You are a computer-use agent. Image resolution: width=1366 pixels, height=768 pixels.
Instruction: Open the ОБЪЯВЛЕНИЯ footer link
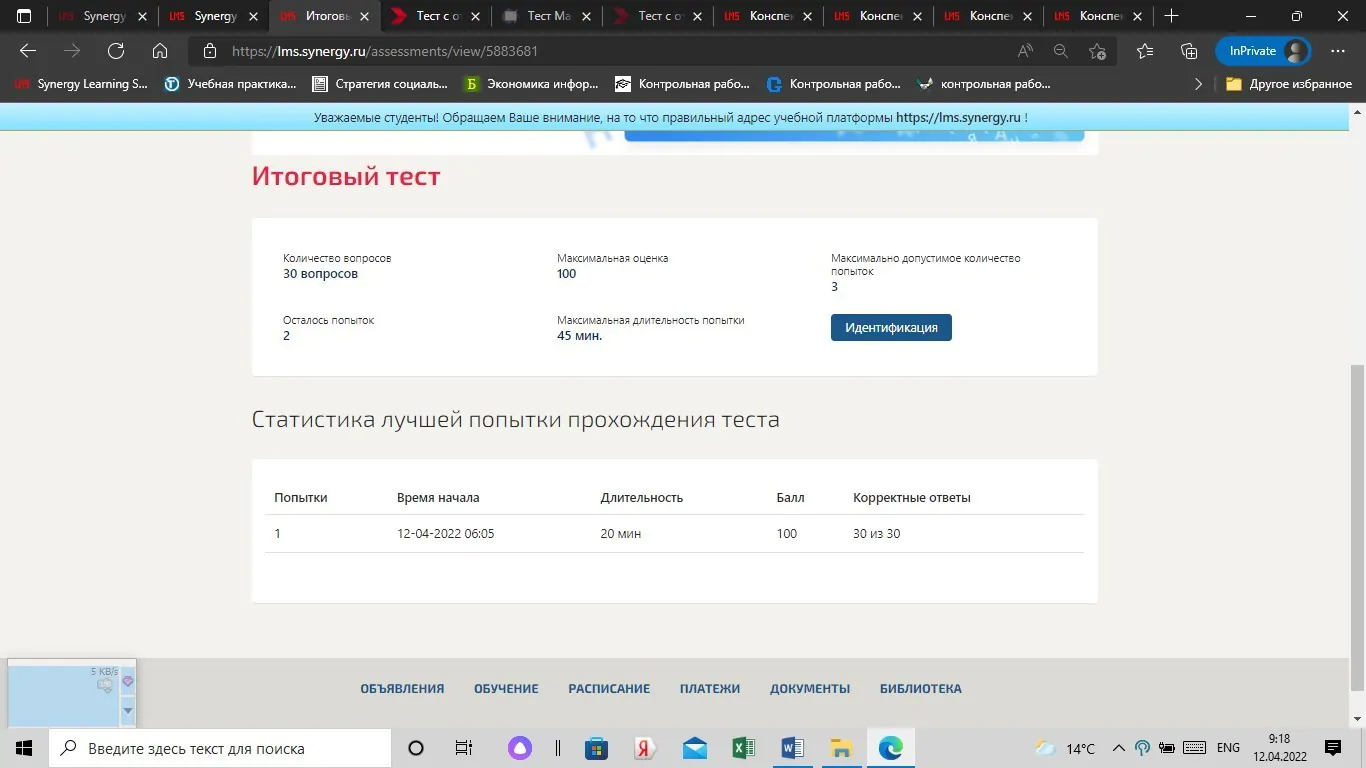point(402,689)
